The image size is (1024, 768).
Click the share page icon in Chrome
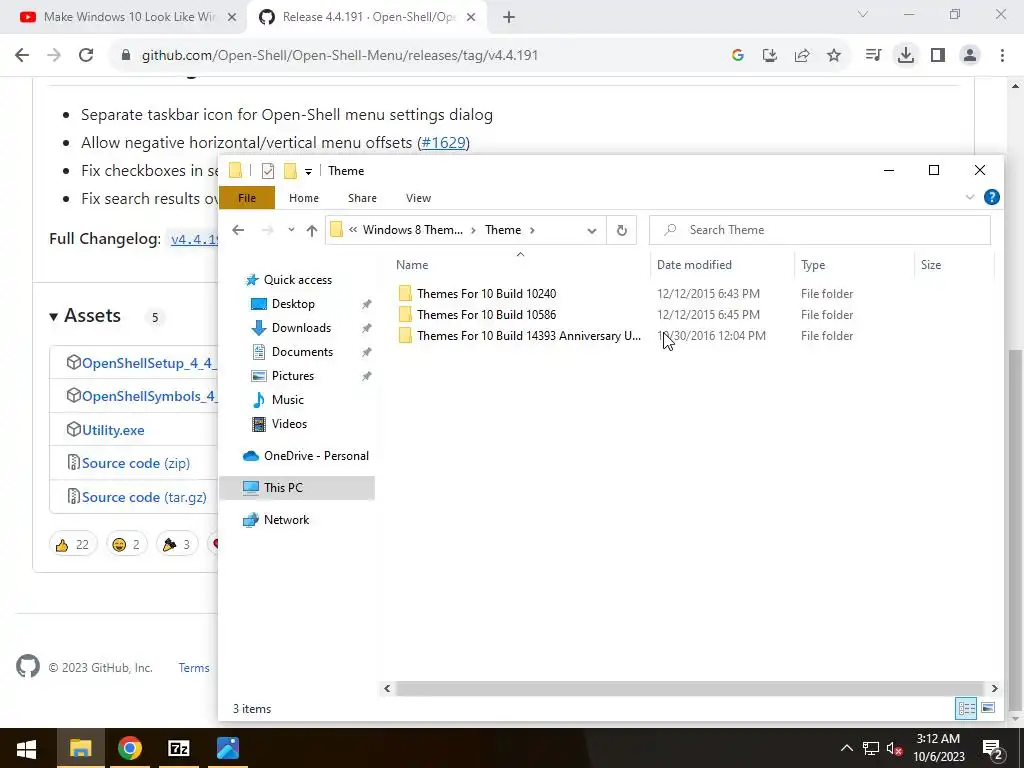tap(802, 56)
